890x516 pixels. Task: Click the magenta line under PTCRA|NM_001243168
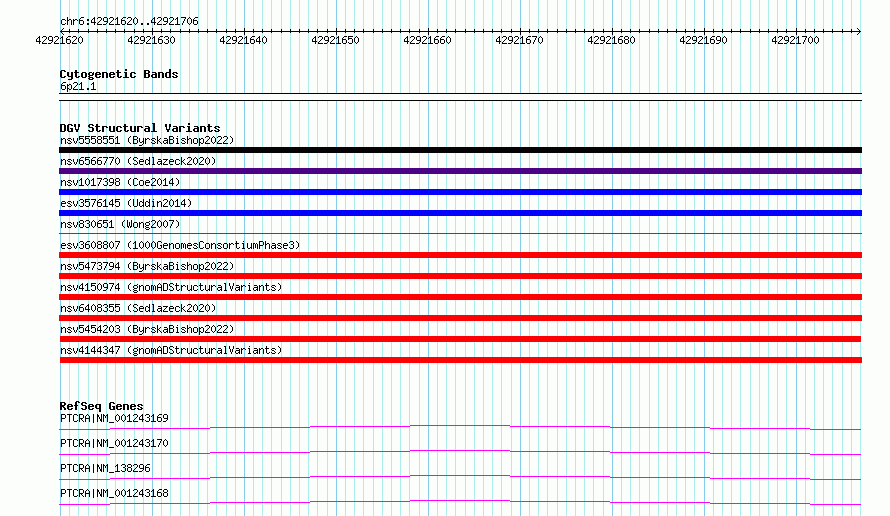[460, 502]
